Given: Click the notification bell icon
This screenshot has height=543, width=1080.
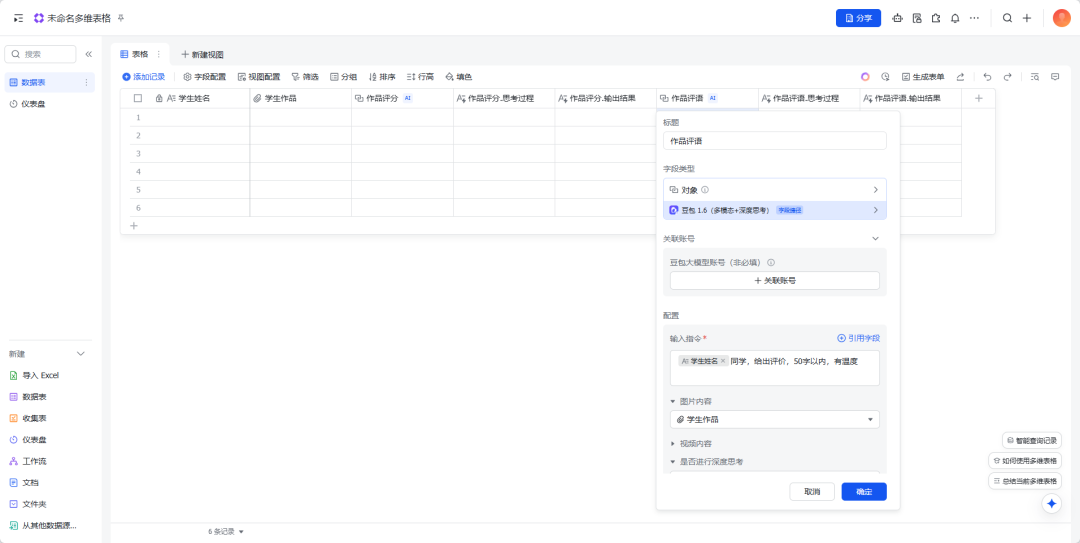Looking at the screenshot, I should (955, 18).
